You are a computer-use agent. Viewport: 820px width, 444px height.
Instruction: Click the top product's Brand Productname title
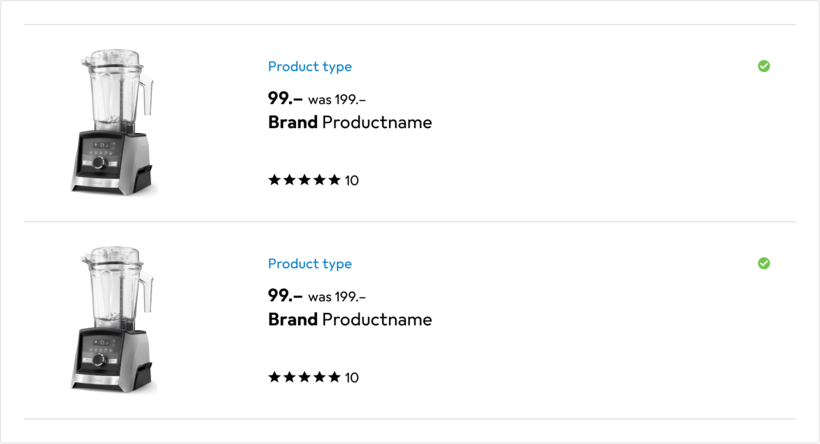click(x=350, y=123)
